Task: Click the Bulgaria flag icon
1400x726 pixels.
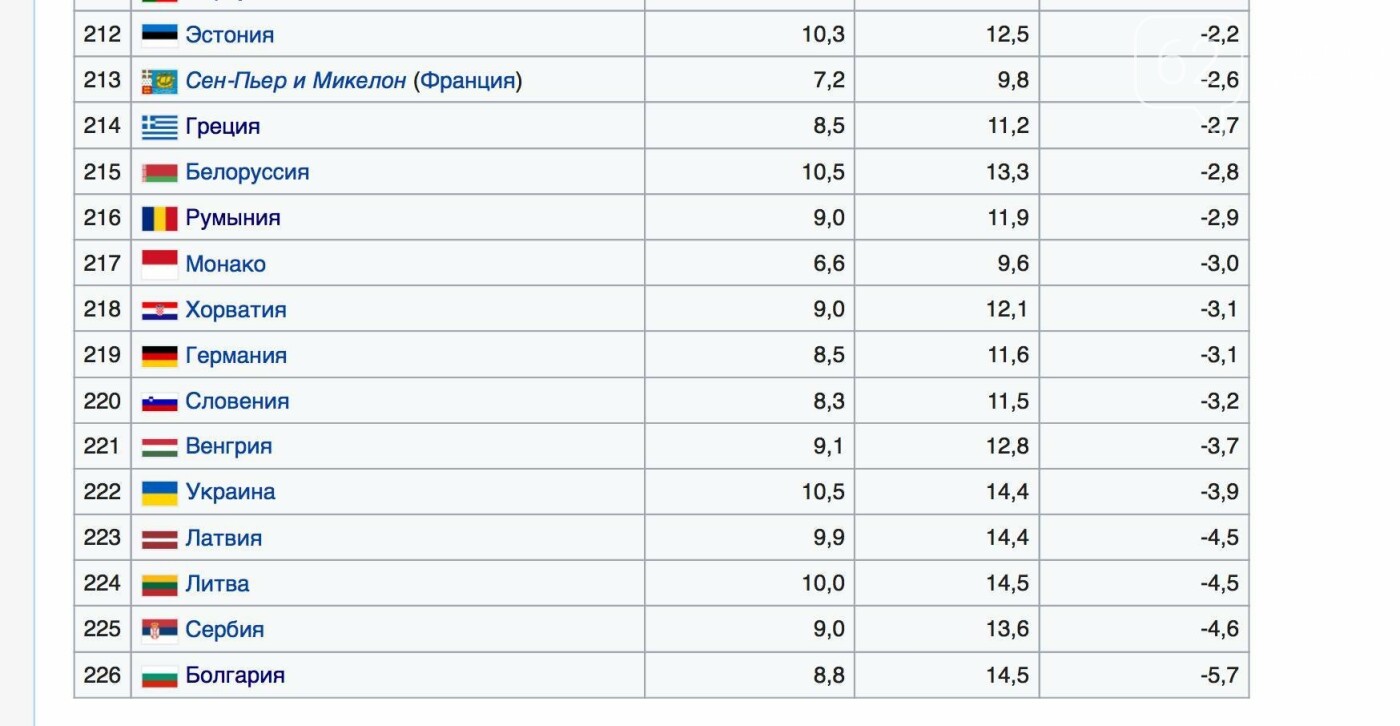Action: pos(159,676)
